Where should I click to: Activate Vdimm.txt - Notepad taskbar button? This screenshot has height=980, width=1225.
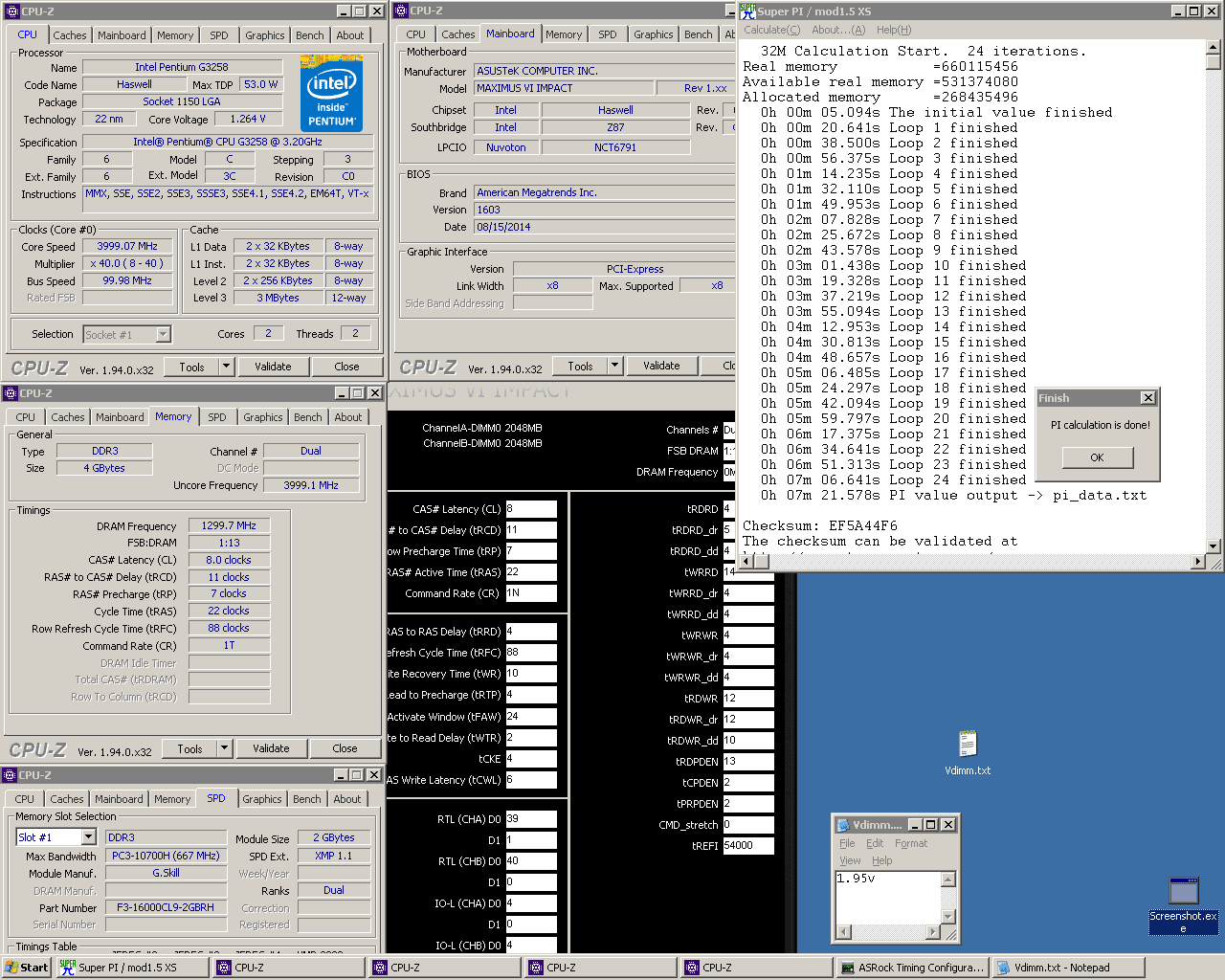pos(1067,968)
